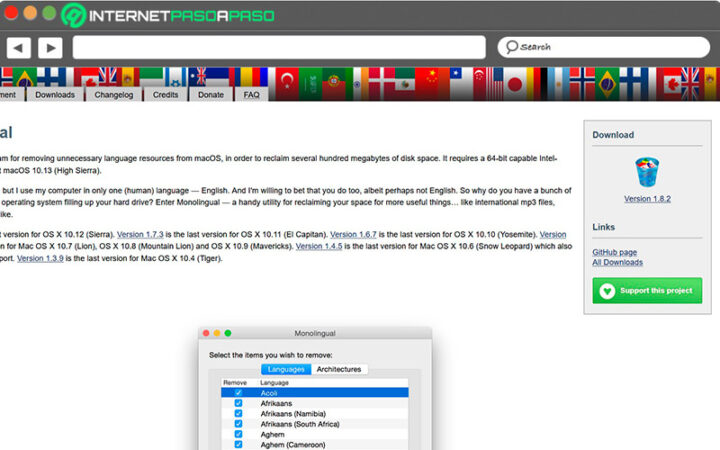Click the browser forward arrow button
Screen dimensions: 720x450
[x=50, y=47]
